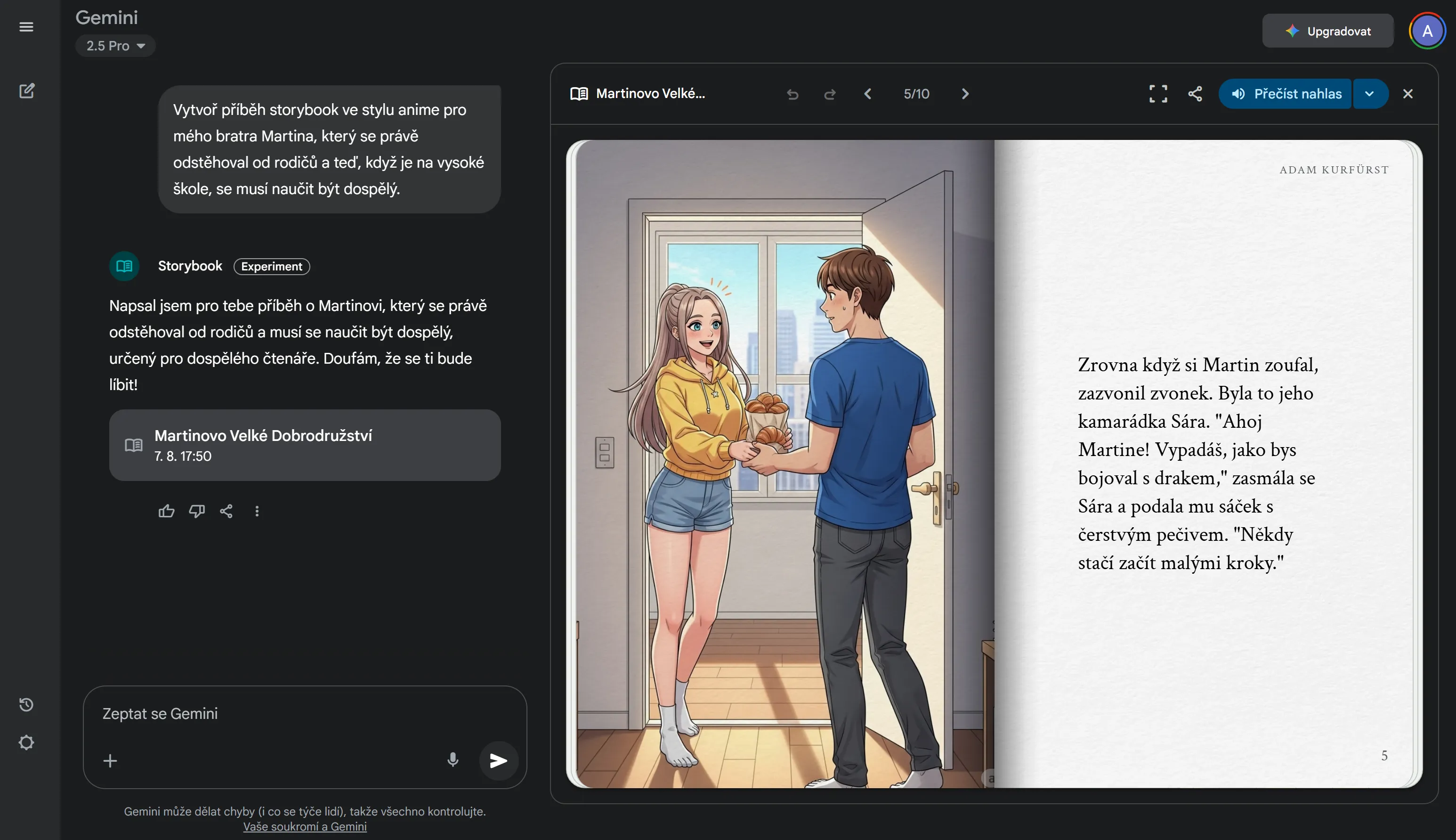Image resolution: width=1456 pixels, height=840 pixels.
Task: Open more options below the response
Action: click(x=257, y=511)
